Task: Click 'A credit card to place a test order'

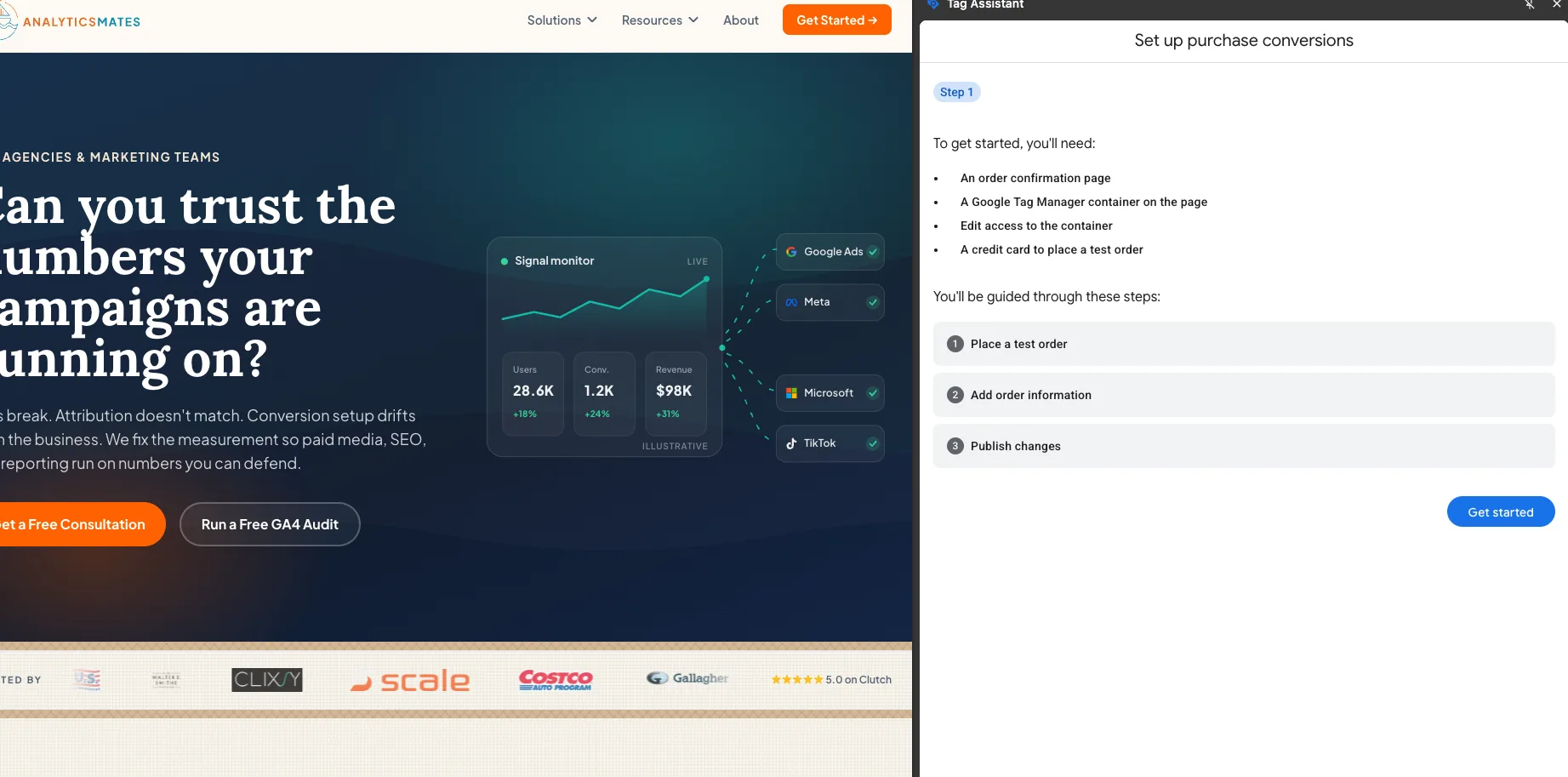Action: pos(1052,249)
